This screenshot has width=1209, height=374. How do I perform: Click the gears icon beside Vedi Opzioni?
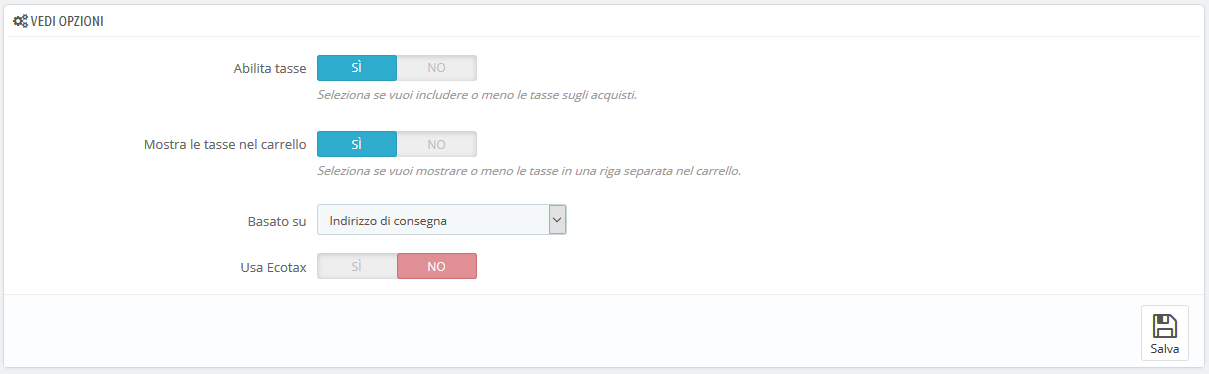[x=20, y=20]
